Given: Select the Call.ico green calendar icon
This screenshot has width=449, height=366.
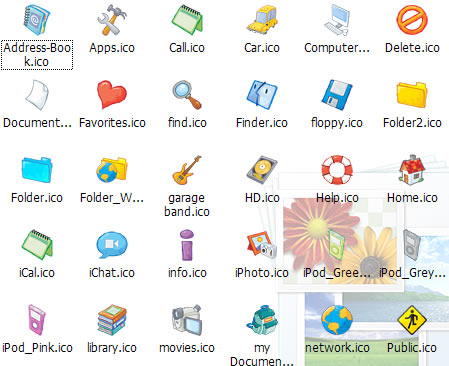Looking at the screenshot, I should (x=187, y=20).
